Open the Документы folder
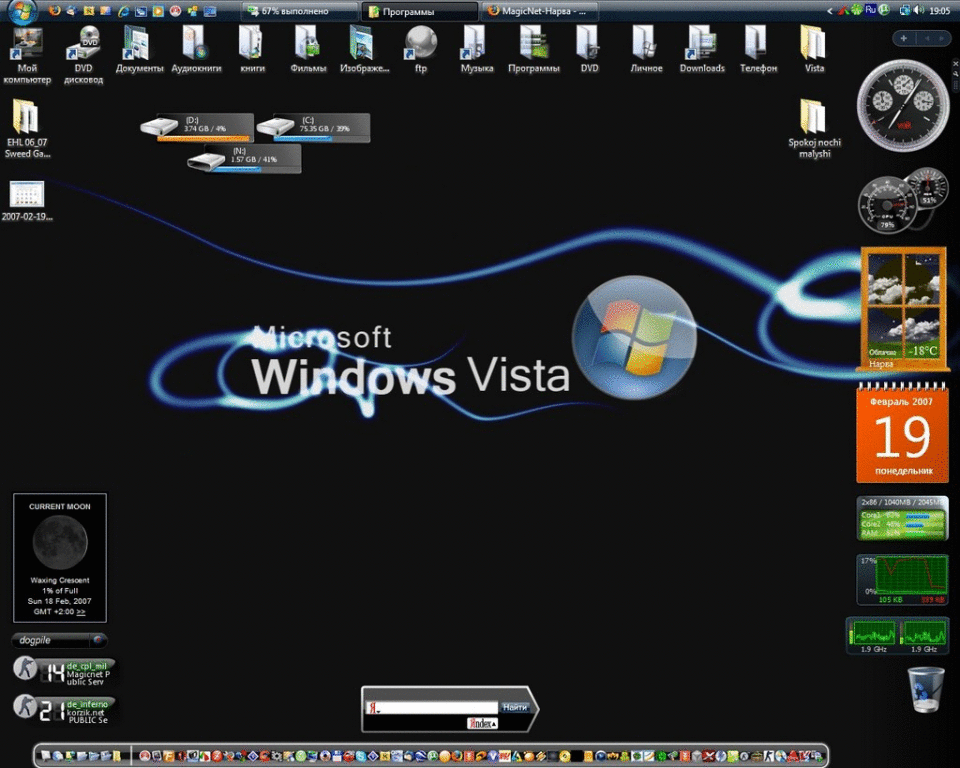This screenshot has height=768, width=960. pyautogui.click(x=140, y=50)
